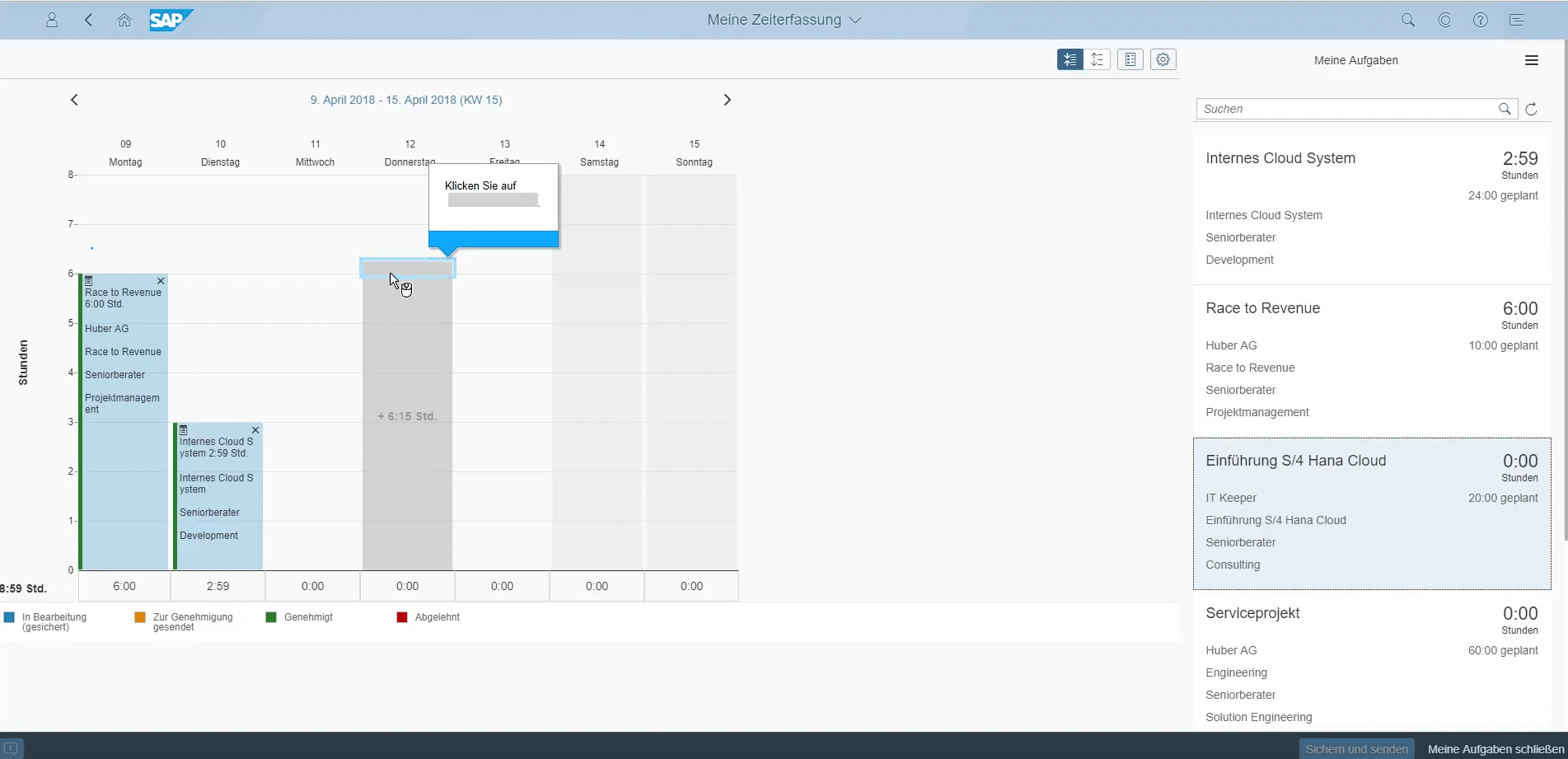Click the IT Keeper customer text

click(1231, 498)
